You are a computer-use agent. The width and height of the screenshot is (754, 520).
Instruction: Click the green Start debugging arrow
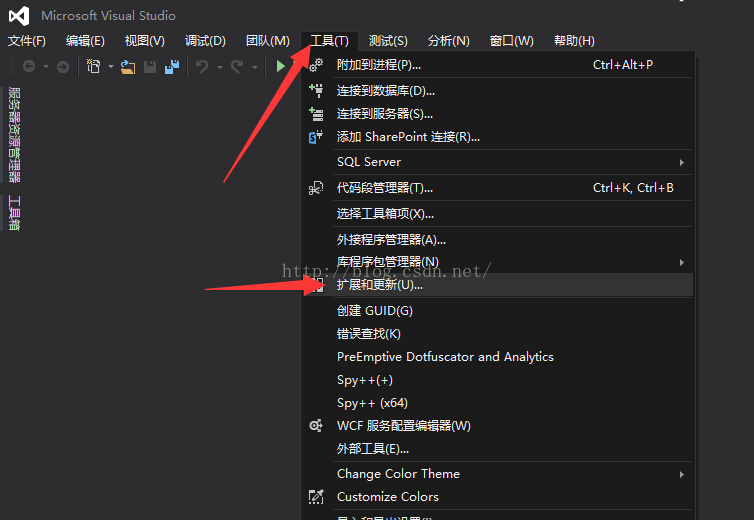tap(280, 66)
